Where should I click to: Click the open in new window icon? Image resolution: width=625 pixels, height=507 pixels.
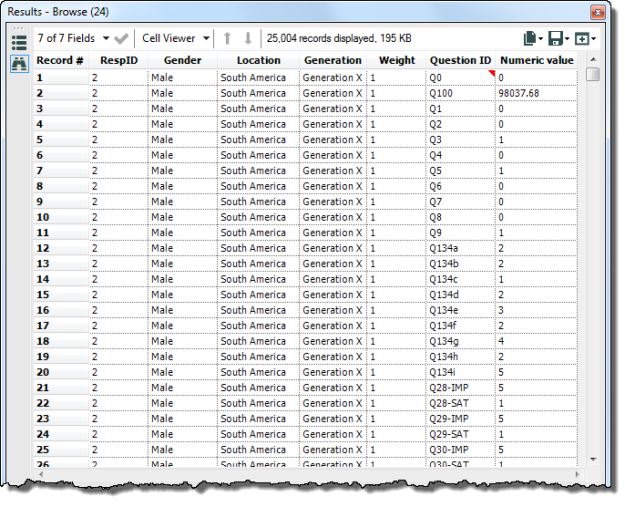click(x=582, y=39)
